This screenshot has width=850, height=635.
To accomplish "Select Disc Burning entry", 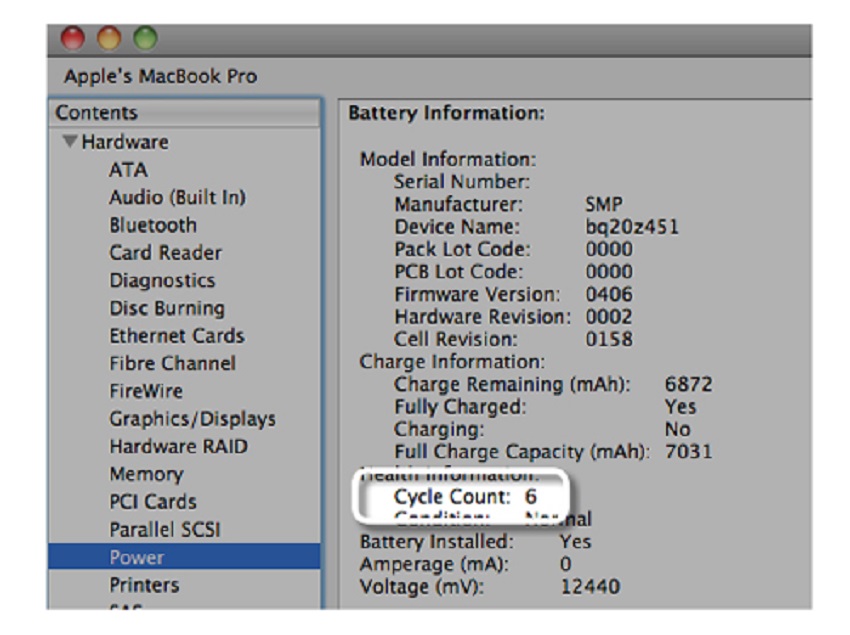I will point(167,308).
